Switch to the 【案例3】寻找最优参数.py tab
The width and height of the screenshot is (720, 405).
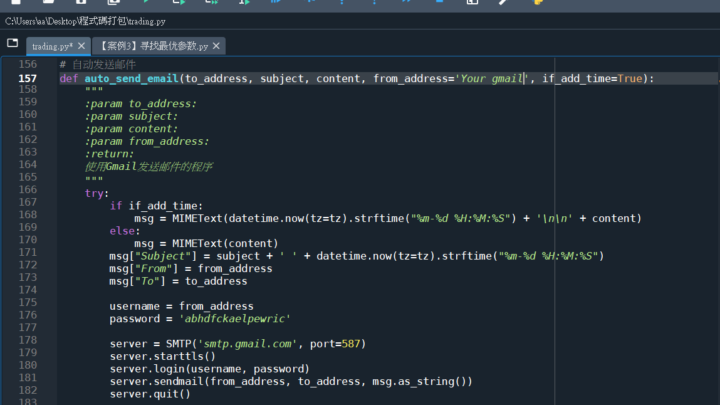pyautogui.click(x=153, y=46)
